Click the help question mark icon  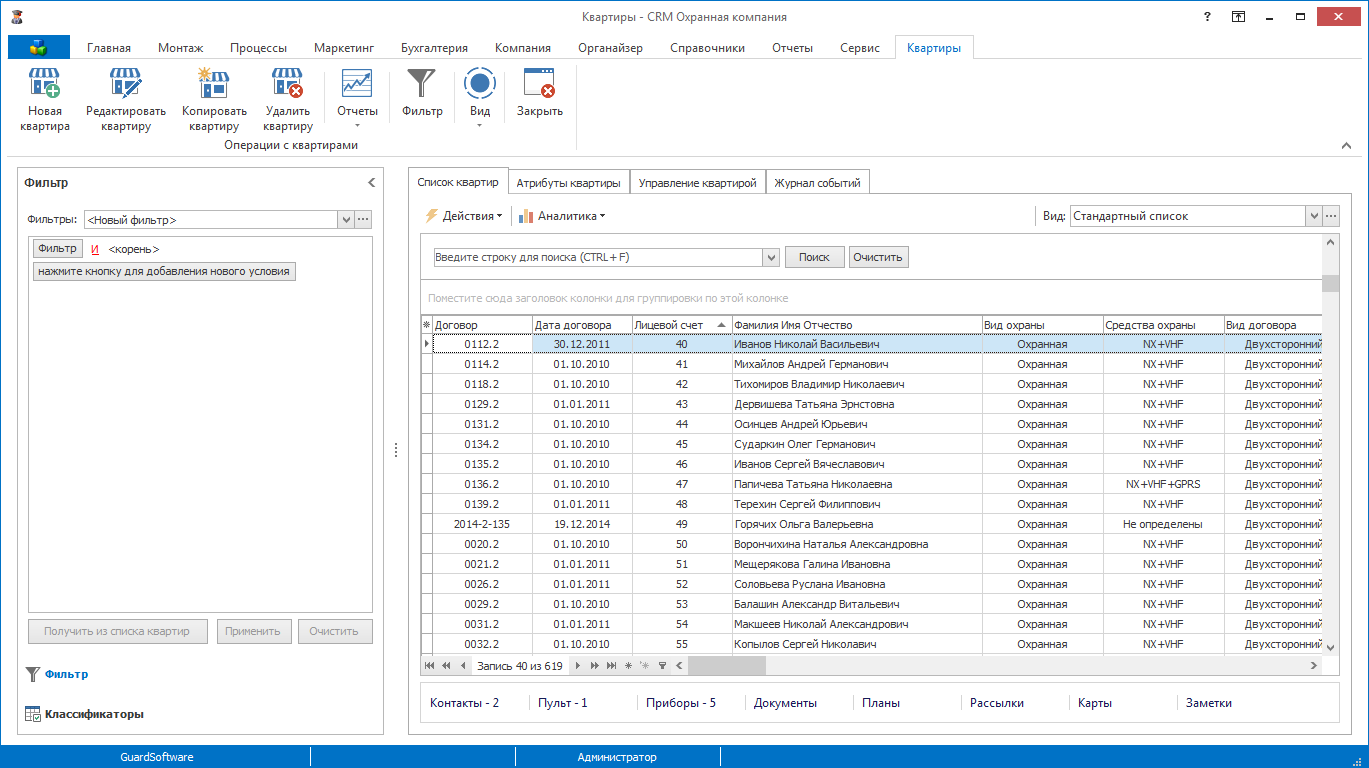tap(1208, 17)
